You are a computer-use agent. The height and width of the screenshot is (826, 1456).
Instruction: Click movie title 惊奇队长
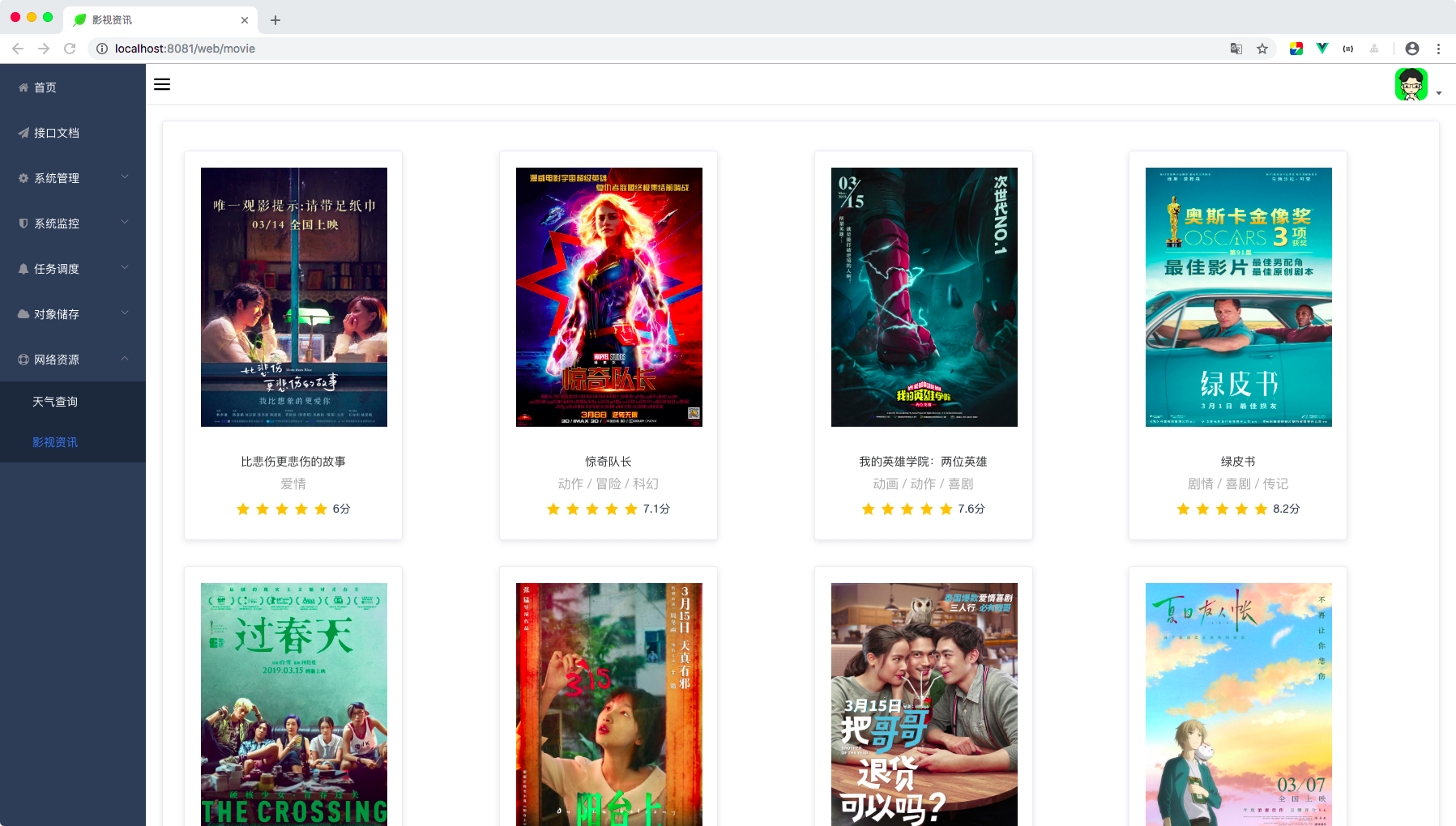pos(608,462)
